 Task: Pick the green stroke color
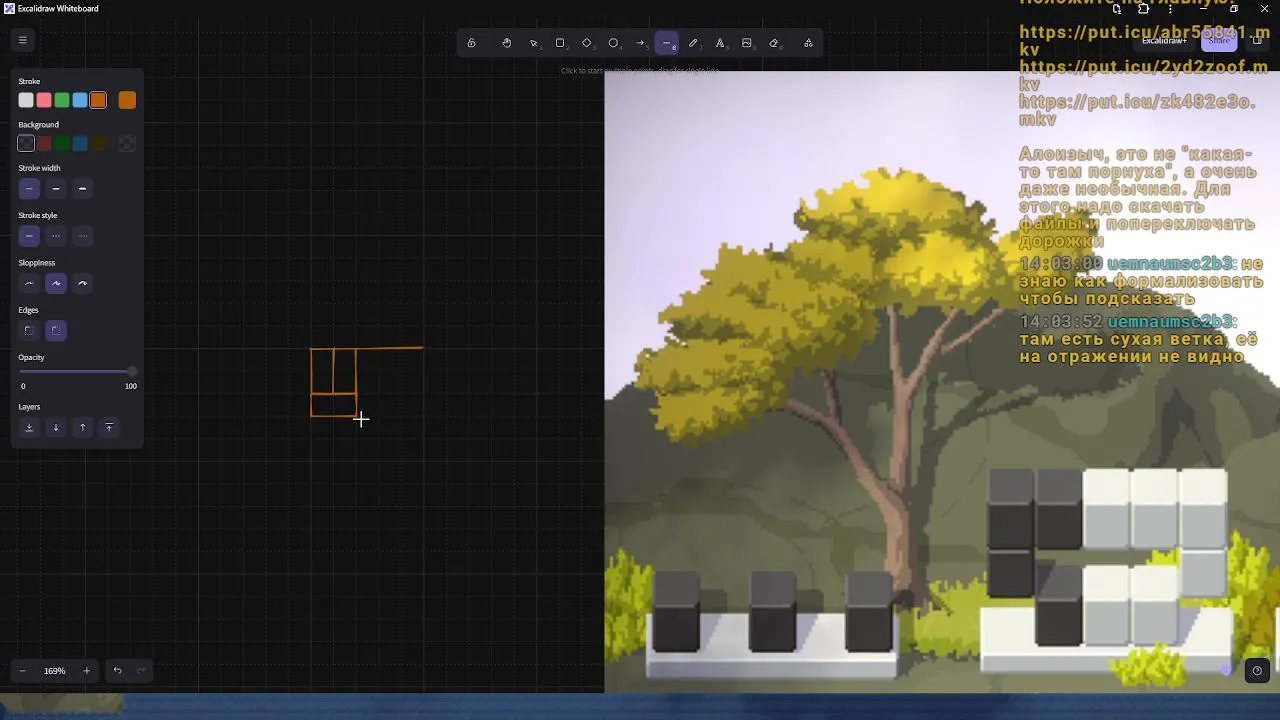tap(62, 100)
